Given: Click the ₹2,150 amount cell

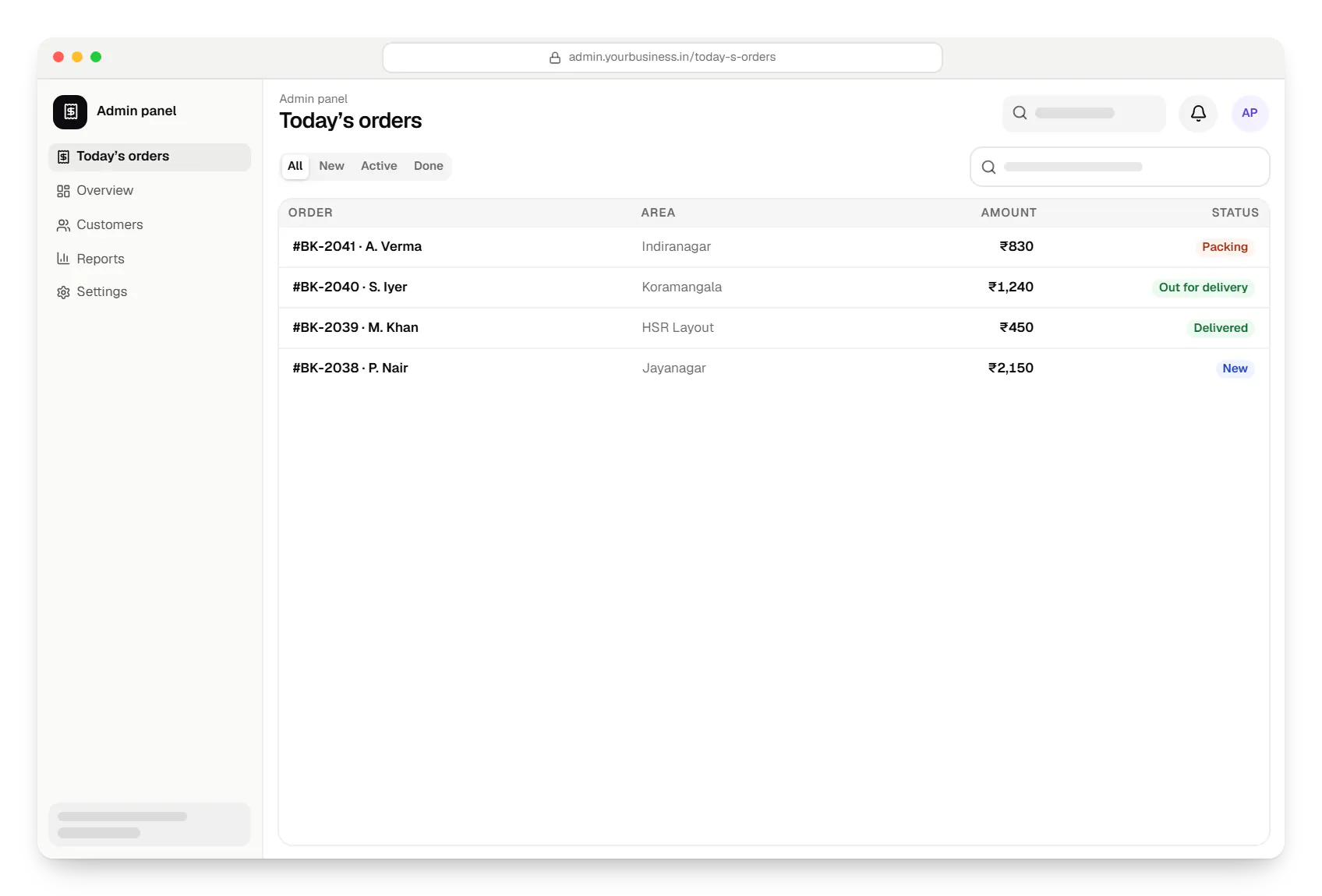Looking at the screenshot, I should pyautogui.click(x=1010, y=369).
